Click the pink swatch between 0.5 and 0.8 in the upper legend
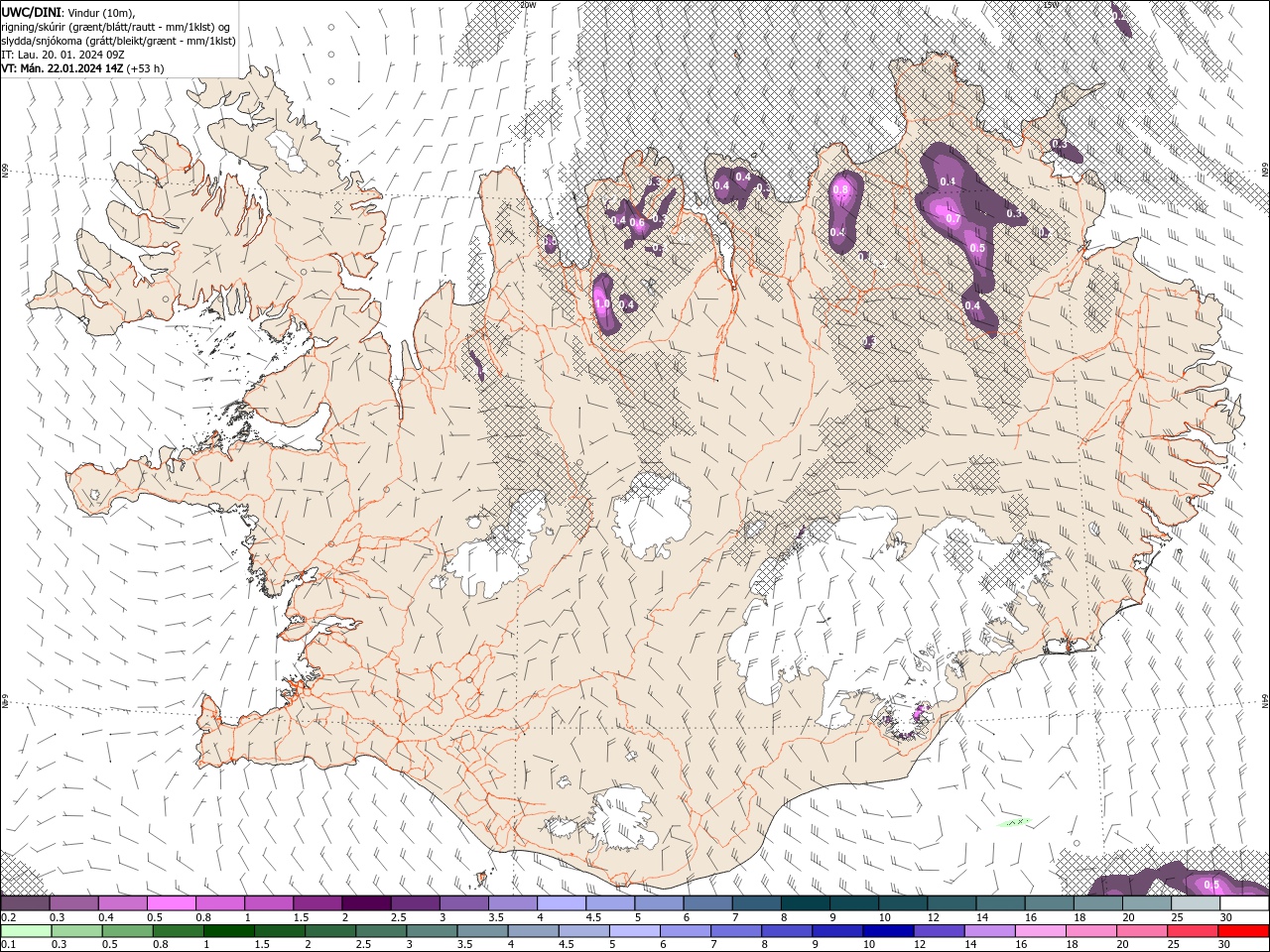The width and height of the screenshot is (1270, 952). 171,903
